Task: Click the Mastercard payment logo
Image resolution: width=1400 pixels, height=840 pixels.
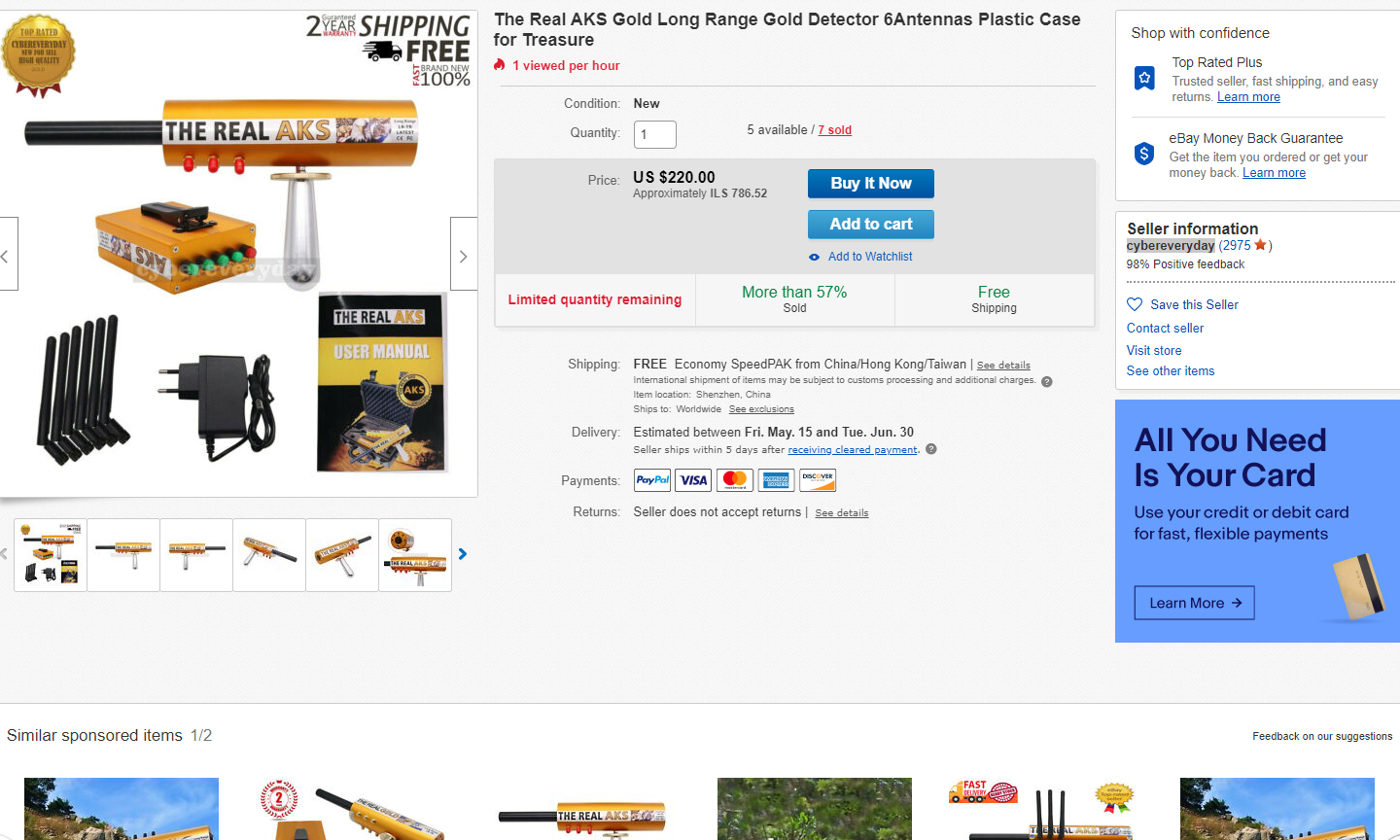Action: pos(735,480)
